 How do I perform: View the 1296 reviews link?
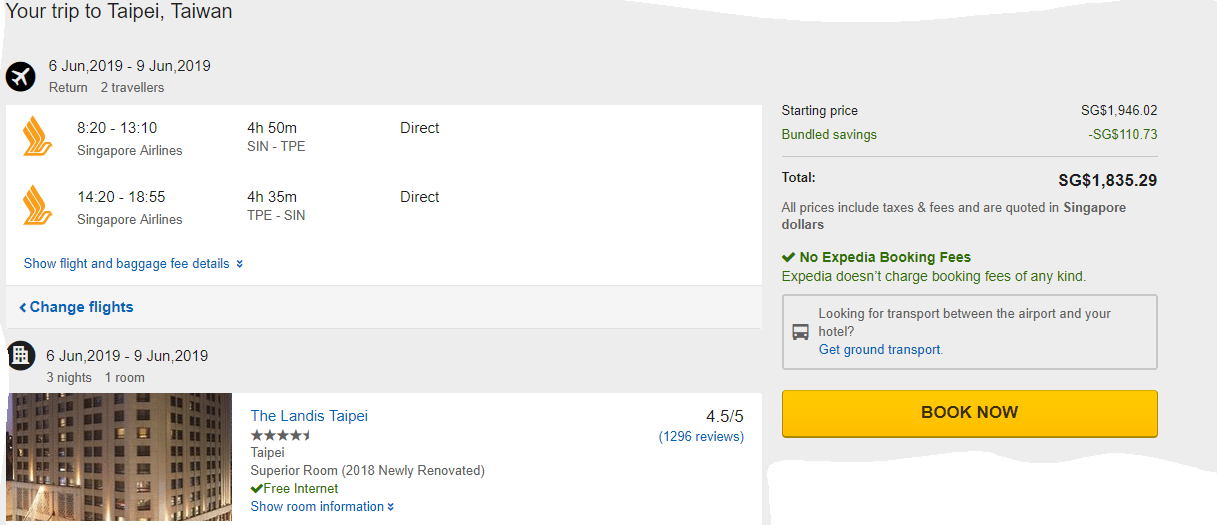(x=701, y=437)
